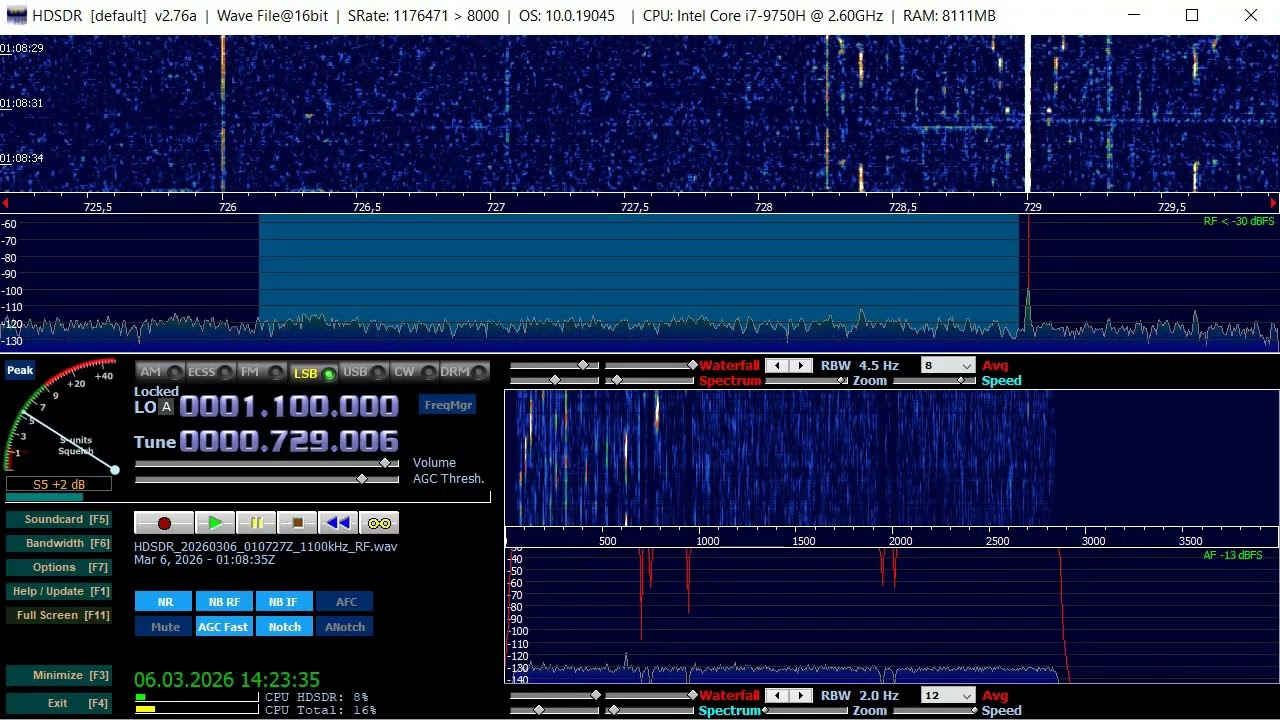Image resolution: width=1280 pixels, height=720 pixels.
Task: Increase RF RBW with the right arrow
Action: coord(801,366)
